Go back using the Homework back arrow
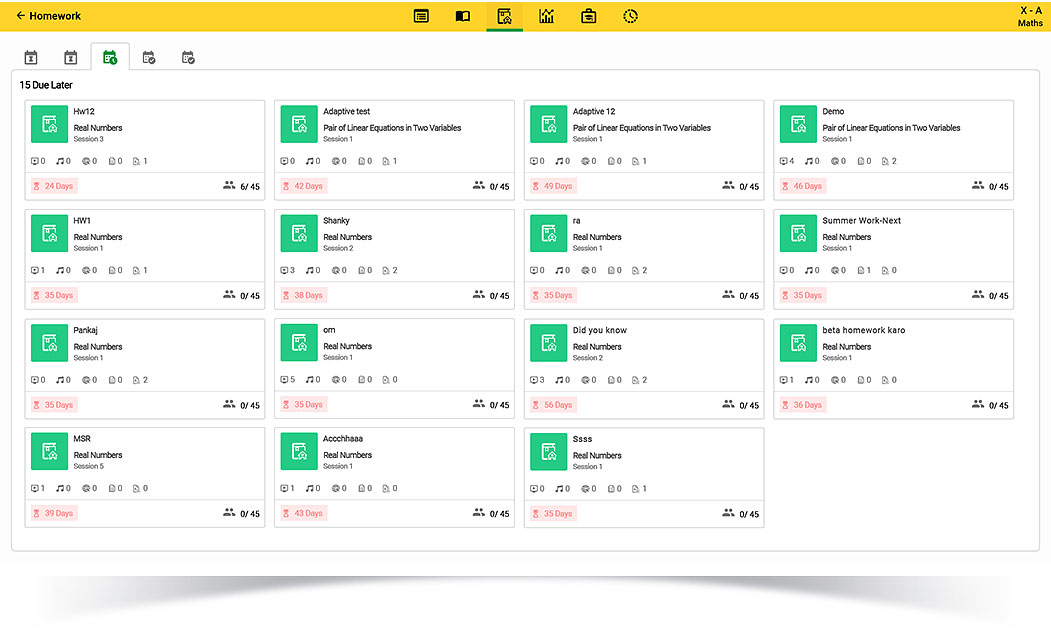Viewport: 1051px width, 628px height. 21,16
